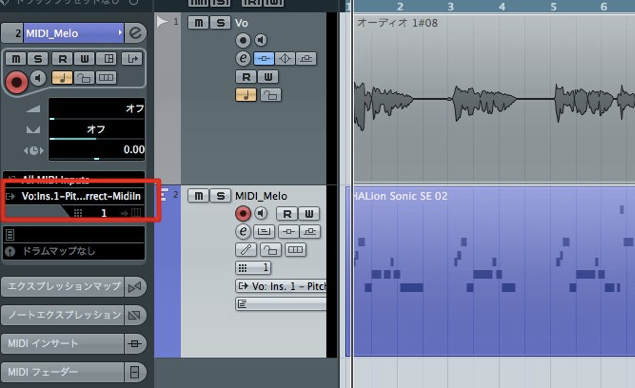
Task: Record enable the Vo track
Action: [243, 40]
